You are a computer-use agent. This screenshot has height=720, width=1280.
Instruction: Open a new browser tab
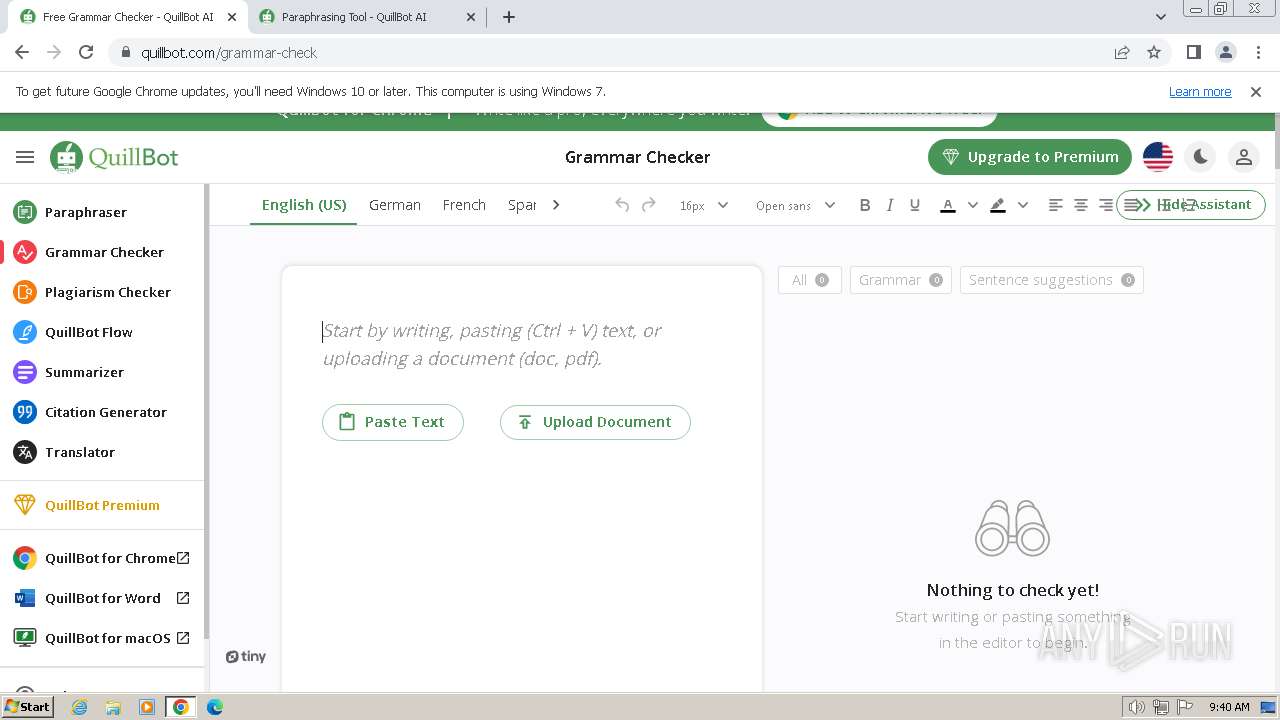click(509, 17)
